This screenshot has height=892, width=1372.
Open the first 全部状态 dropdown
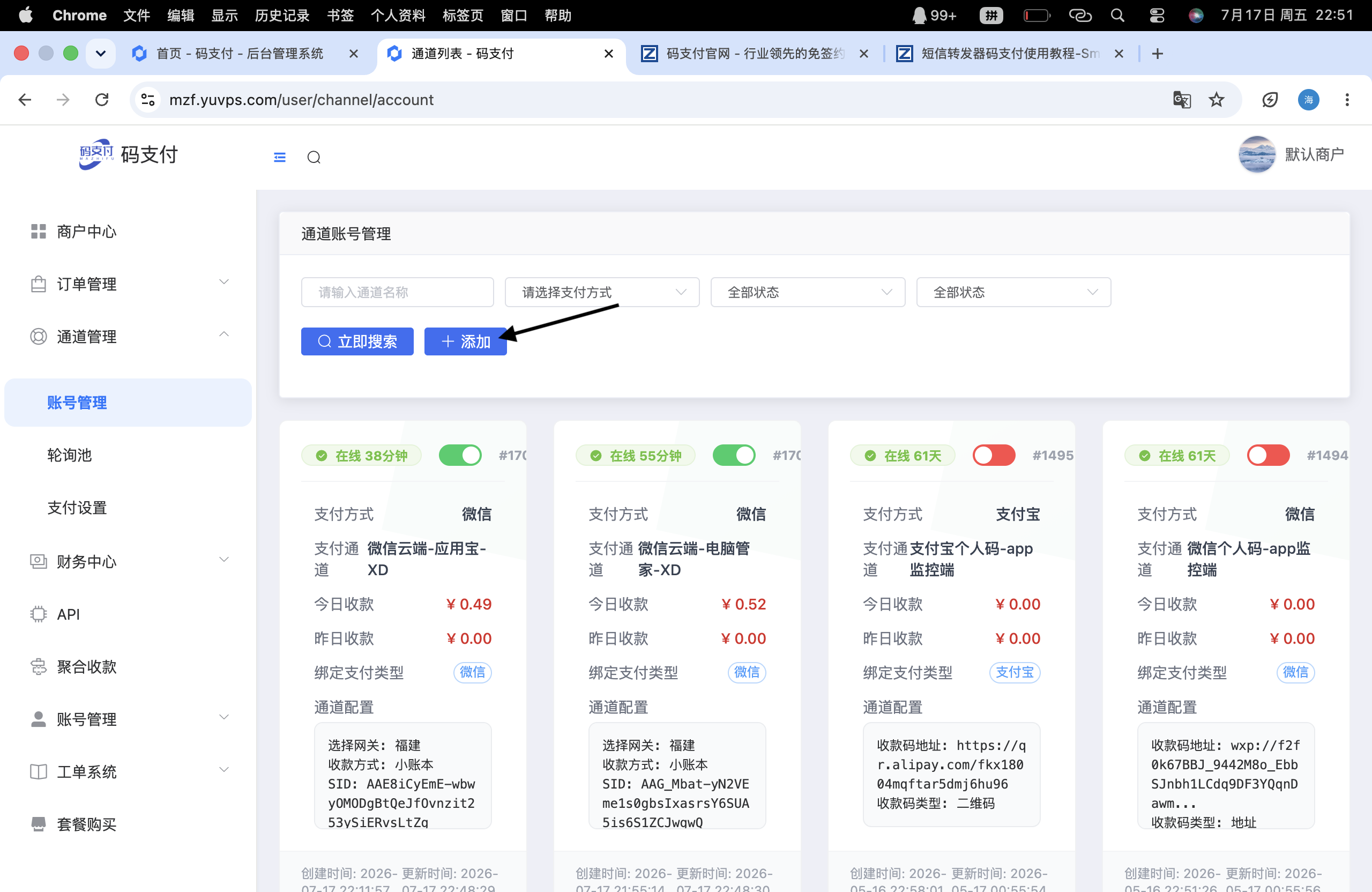click(x=808, y=292)
